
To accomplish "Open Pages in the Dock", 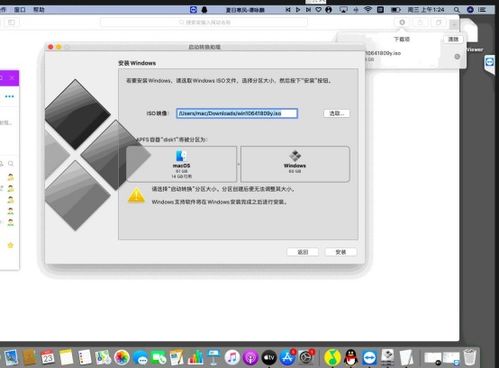I will click(177, 358).
